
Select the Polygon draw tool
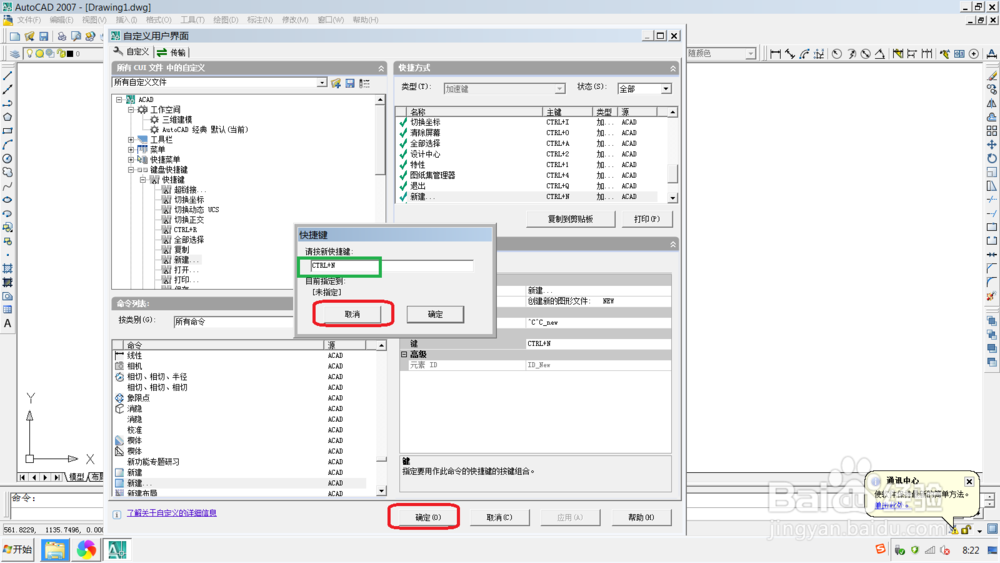8,117
